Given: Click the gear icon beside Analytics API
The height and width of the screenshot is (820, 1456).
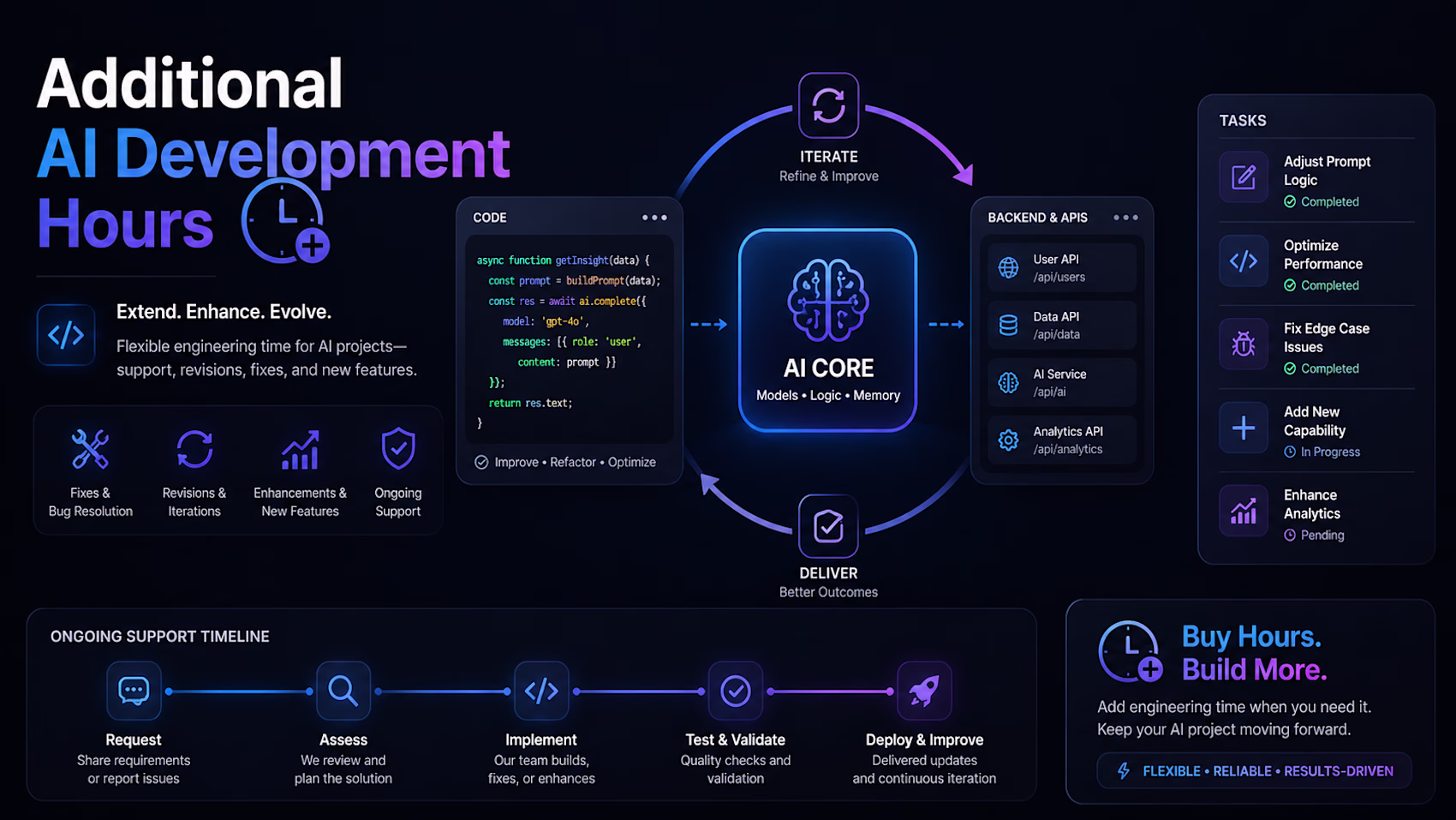Looking at the screenshot, I should 1009,440.
